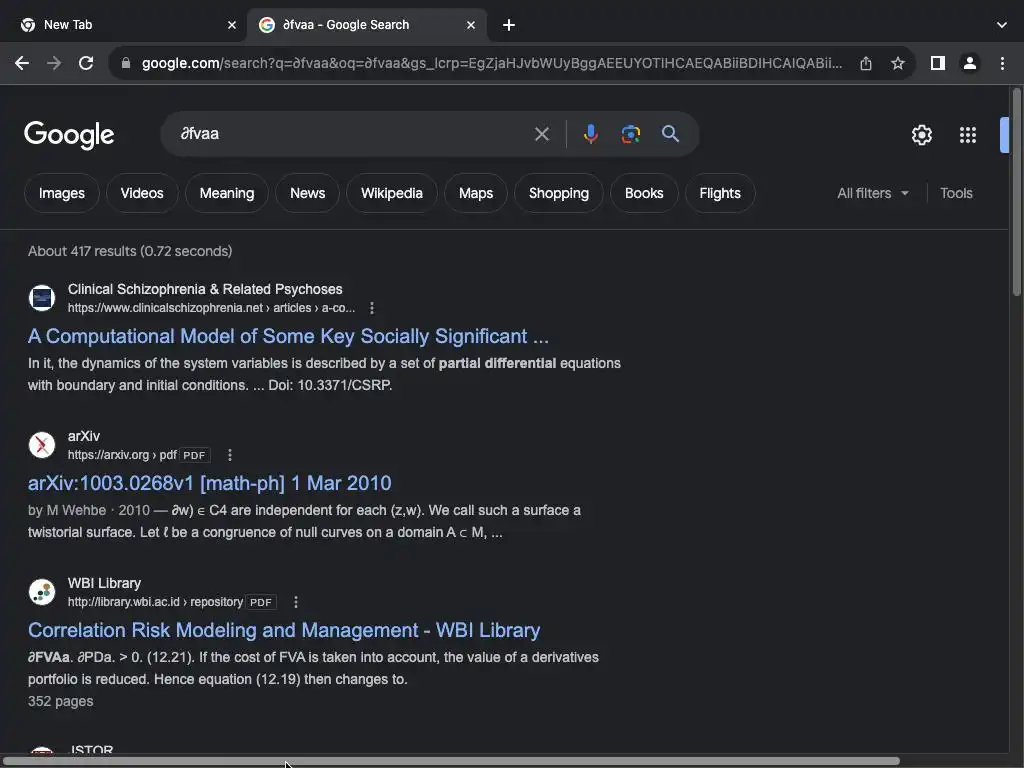Go back to the previous page
The image size is (1024, 768).
coord(22,63)
